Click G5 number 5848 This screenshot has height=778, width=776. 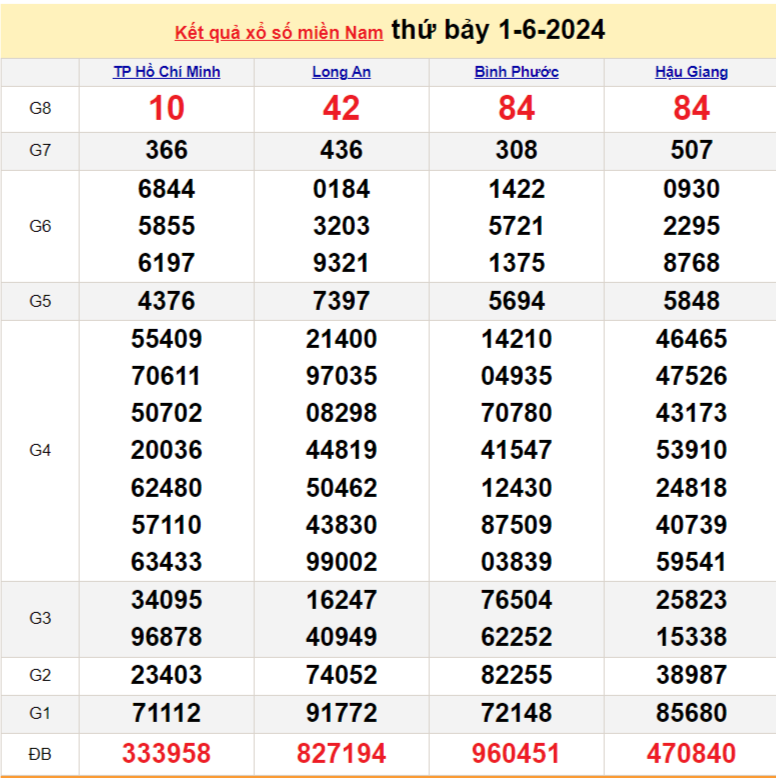coord(692,301)
